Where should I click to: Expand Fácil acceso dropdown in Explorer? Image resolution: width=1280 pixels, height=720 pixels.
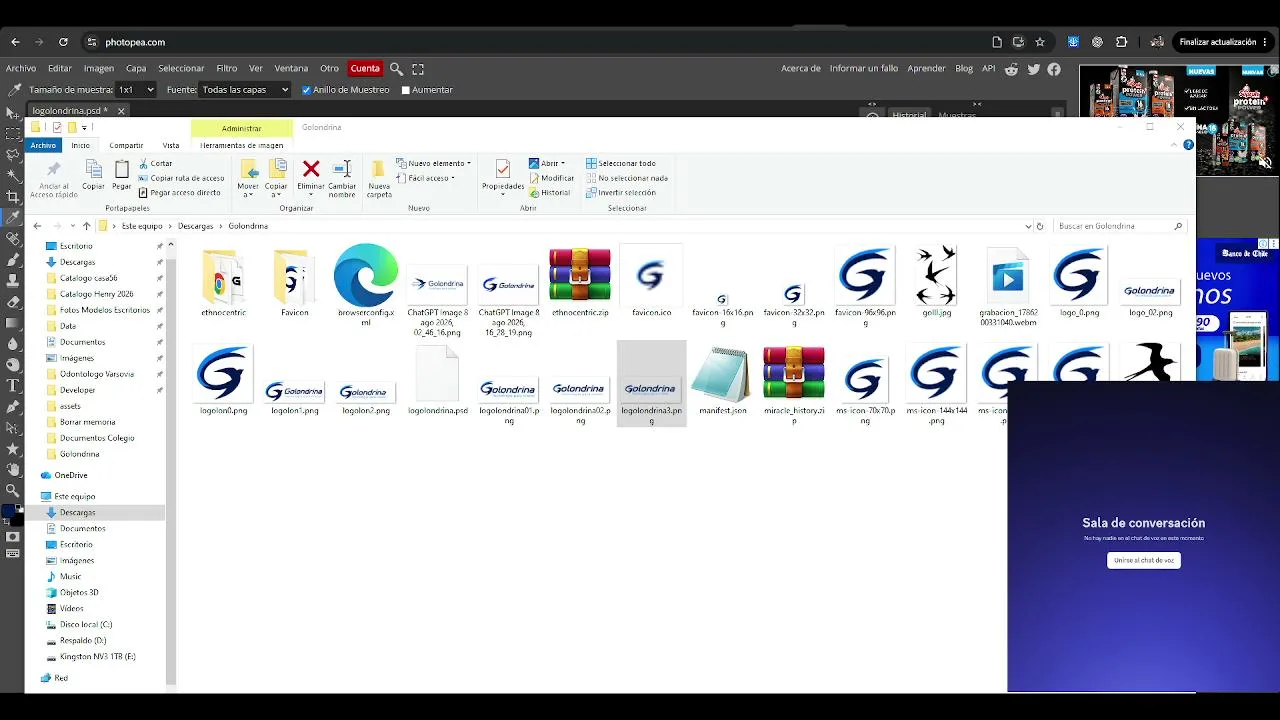pyautogui.click(x=425, y=178)
